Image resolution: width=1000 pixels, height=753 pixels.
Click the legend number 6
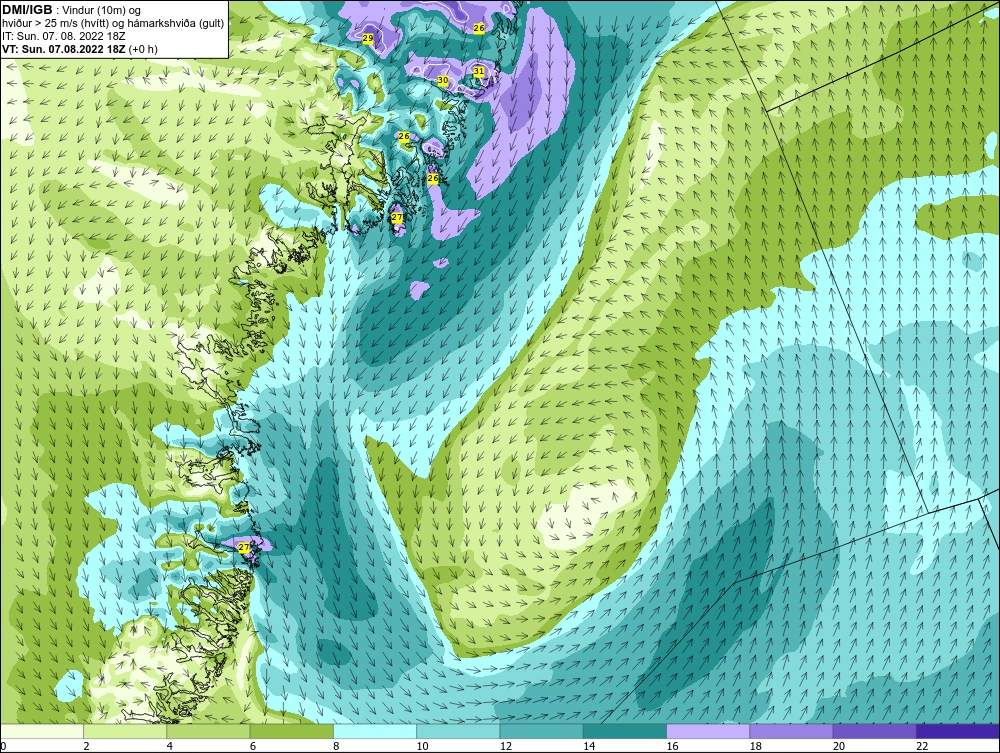pyautogui.click(x=253, y=747)
